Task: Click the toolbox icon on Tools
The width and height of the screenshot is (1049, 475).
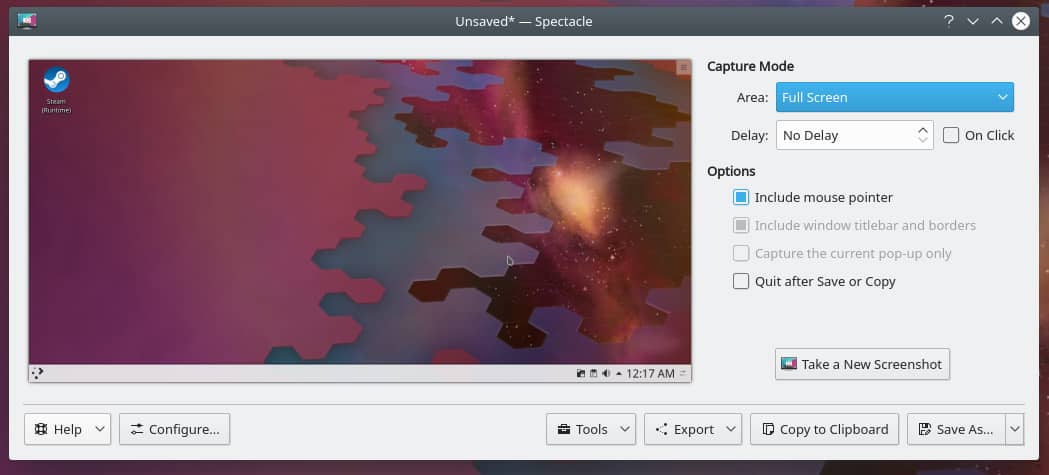Action: [564, 430]
